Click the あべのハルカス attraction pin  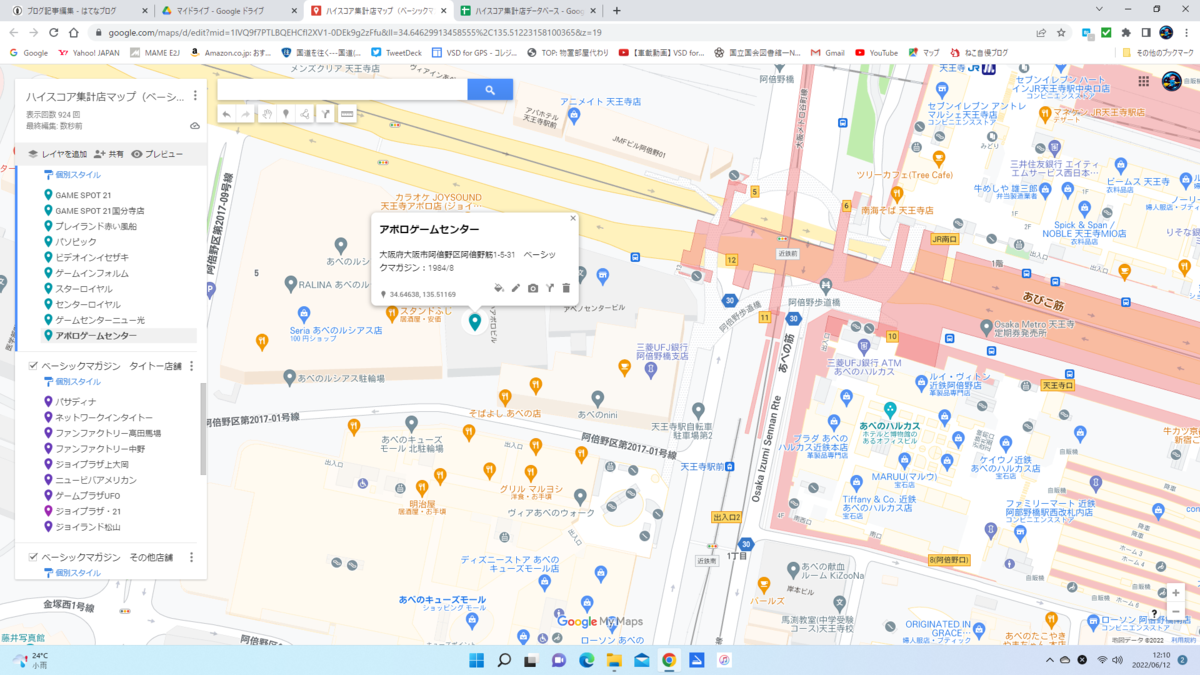pyautogui.click(x=889, y=409)
